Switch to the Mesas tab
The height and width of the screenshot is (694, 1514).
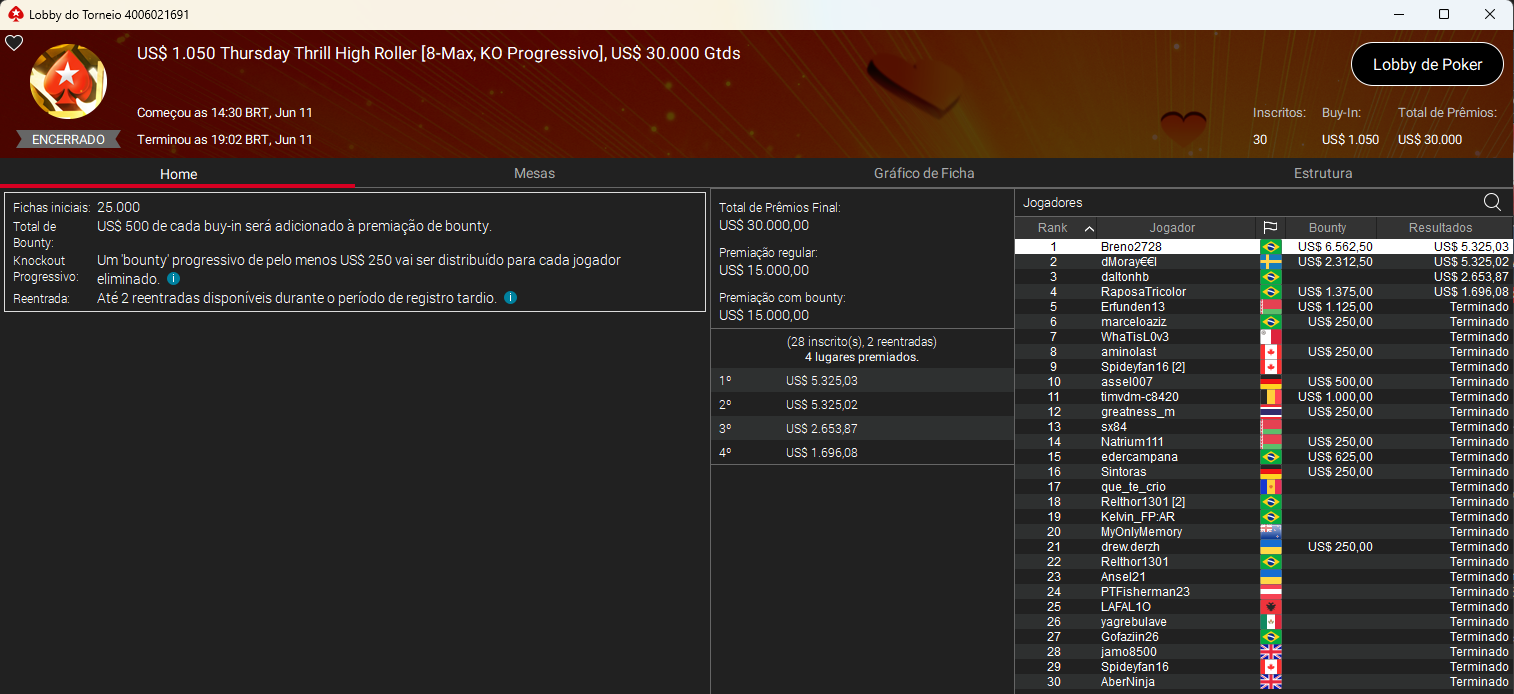pos(534,173)
